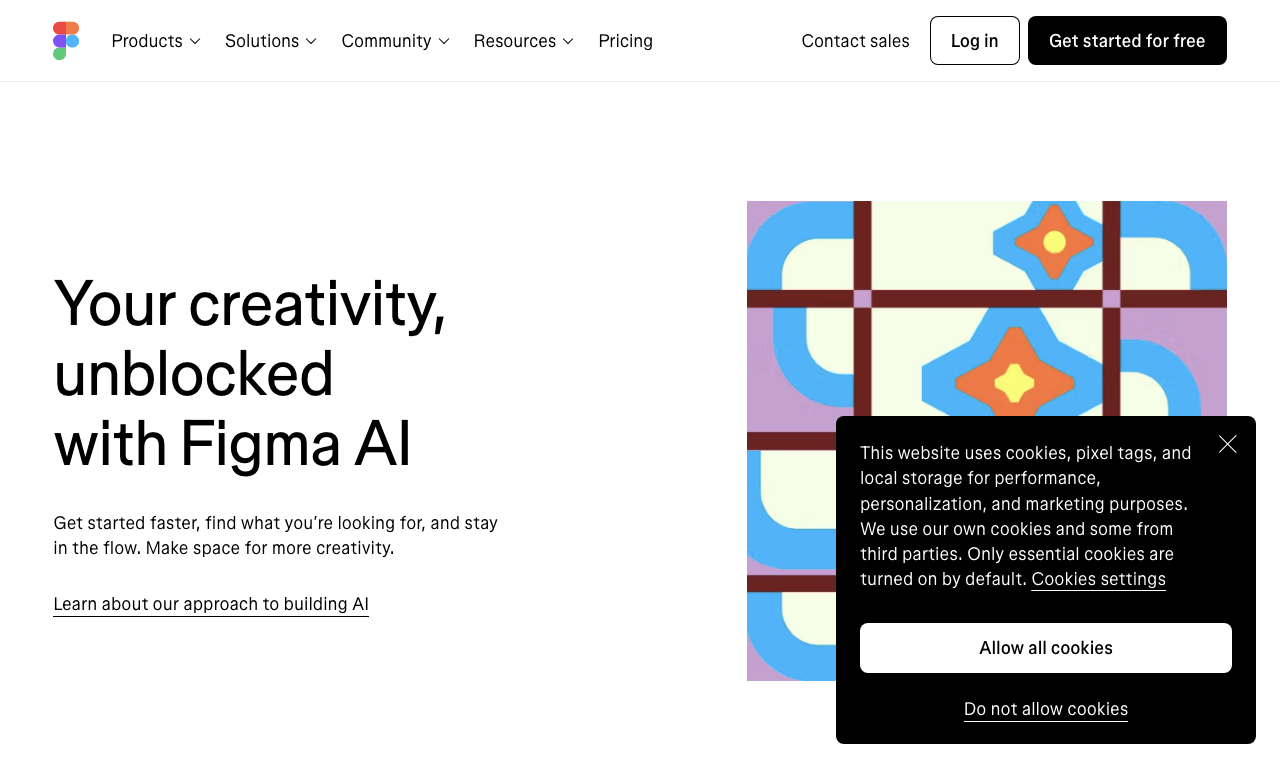Click the orange star shape in artwork
Screen dimensions: 1280x768
[1015, 381]
